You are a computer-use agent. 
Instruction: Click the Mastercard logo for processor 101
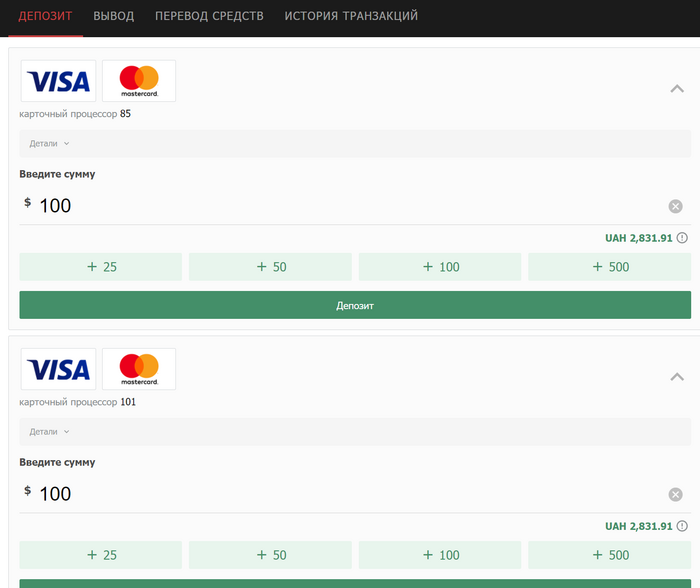point(139,369)
